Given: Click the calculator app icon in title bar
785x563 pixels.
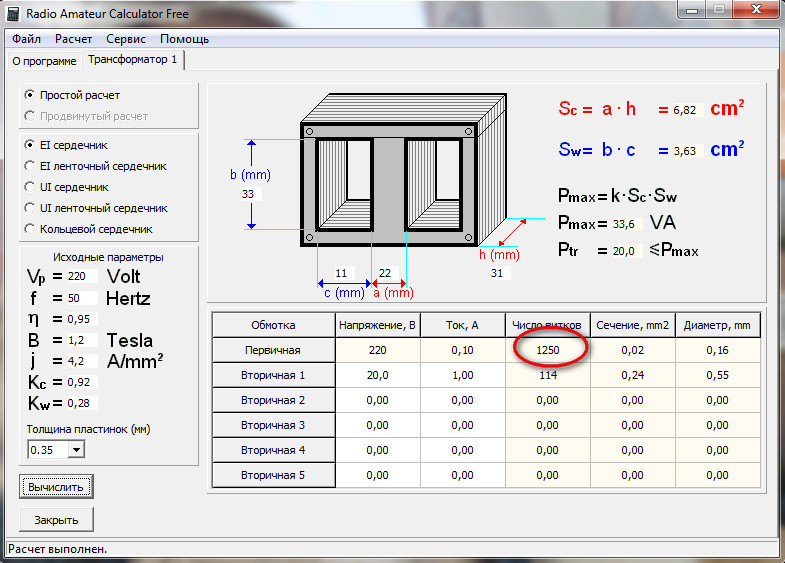Looking at the screenshot, I should tap(14, 13).
